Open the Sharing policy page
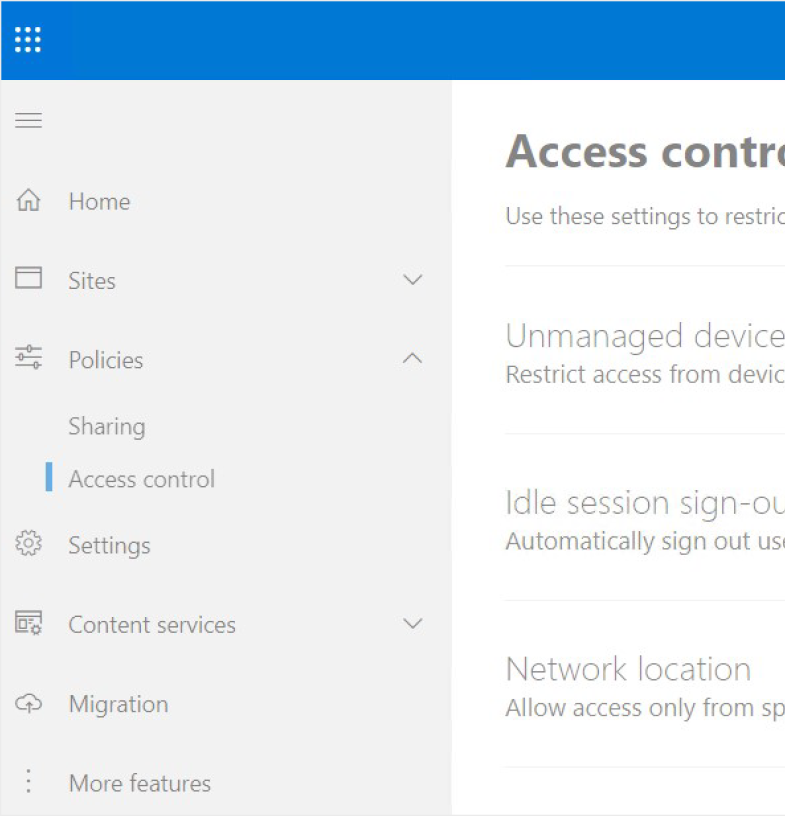 107,426
